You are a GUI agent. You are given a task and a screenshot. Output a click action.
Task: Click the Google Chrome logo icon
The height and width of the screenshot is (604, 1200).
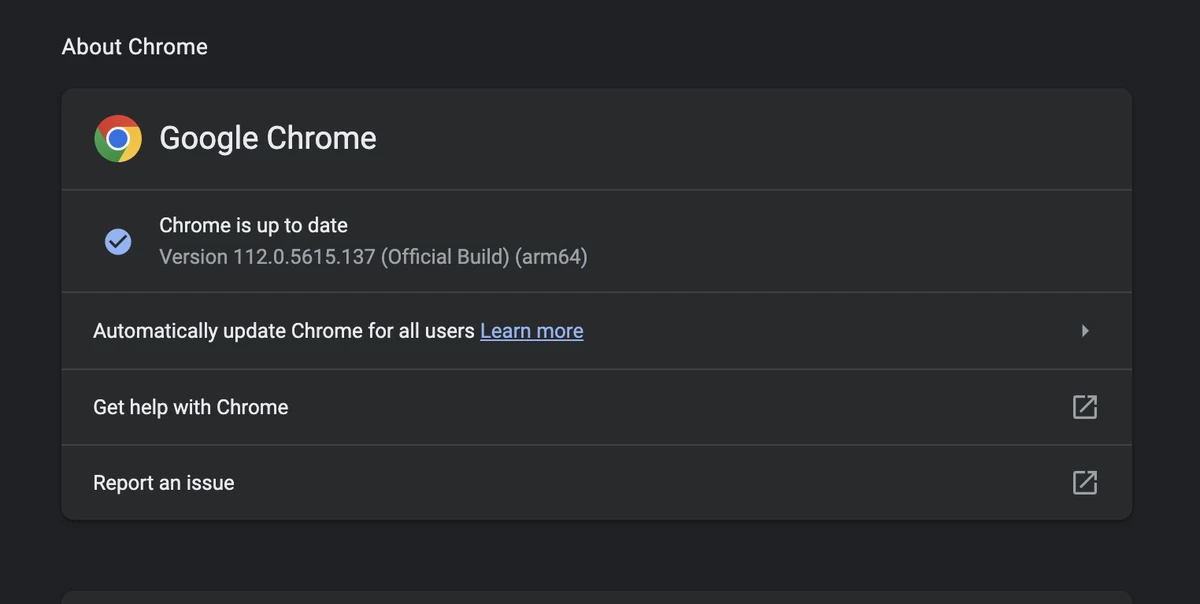118,139
